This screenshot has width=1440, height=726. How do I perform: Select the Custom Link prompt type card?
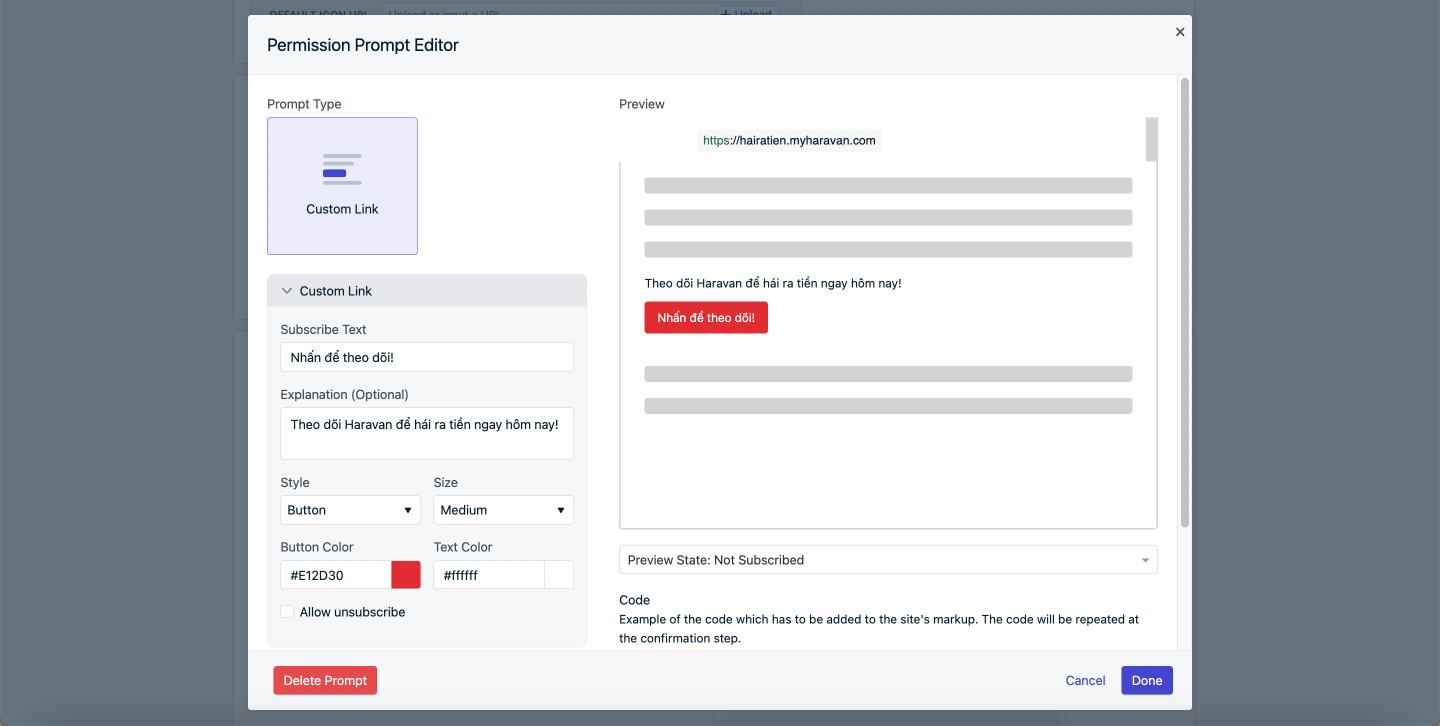tap(342, 186)
